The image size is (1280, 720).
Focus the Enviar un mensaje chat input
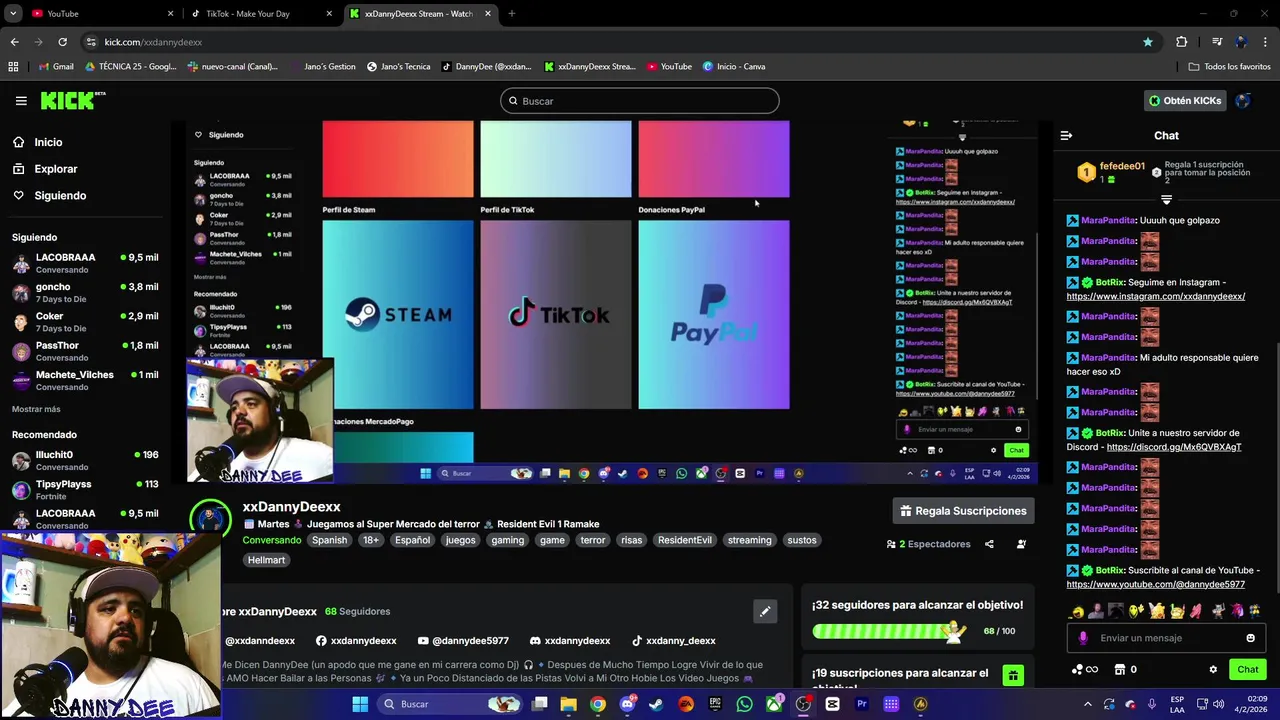pyautogui.click(x=1165, y=638)
